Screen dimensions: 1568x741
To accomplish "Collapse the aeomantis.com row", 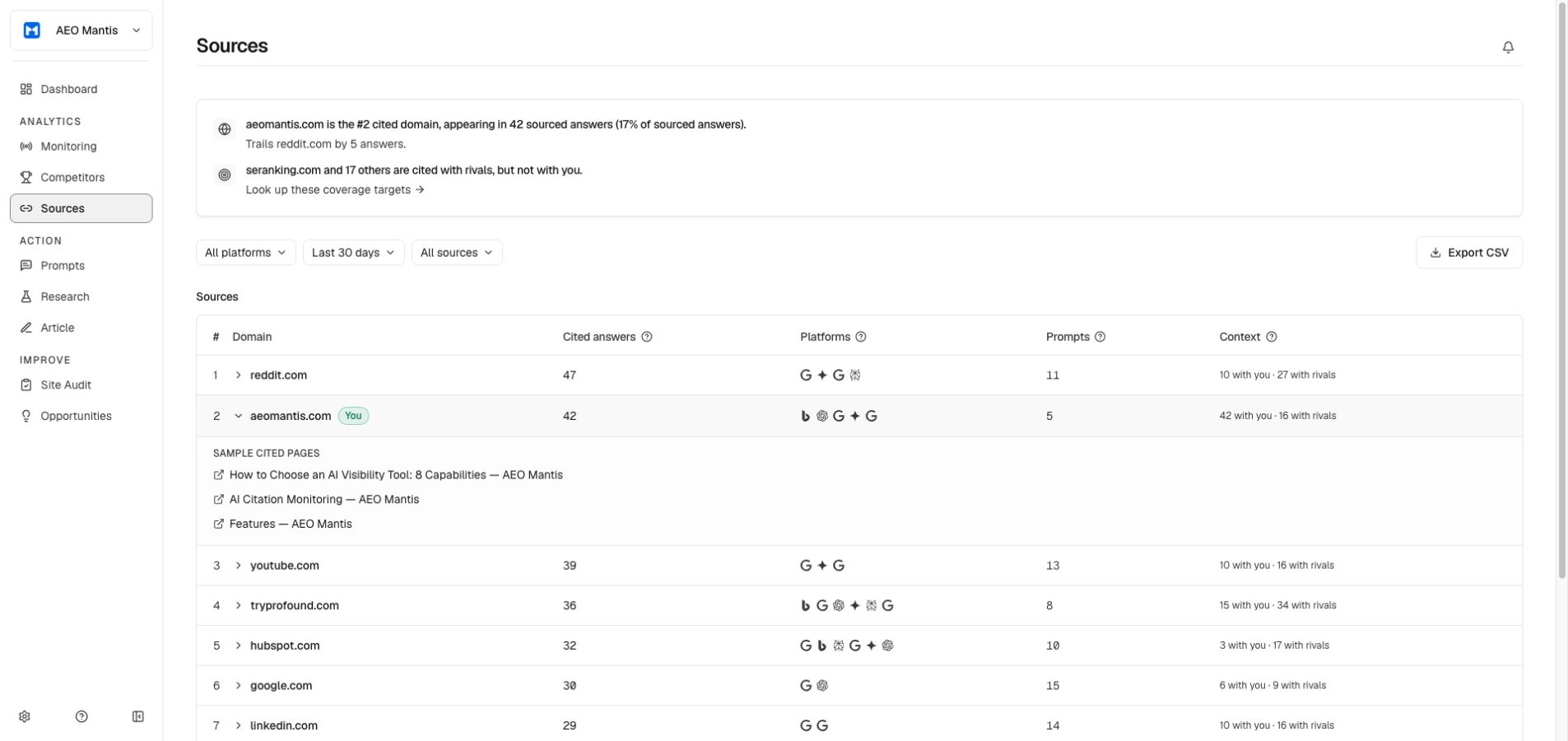I will [238, 416].
